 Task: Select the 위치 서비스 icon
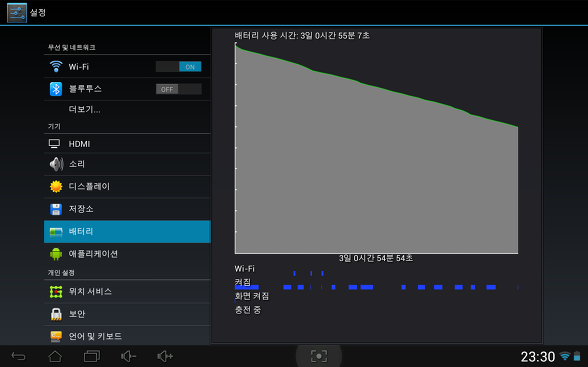tap(56, 291)
